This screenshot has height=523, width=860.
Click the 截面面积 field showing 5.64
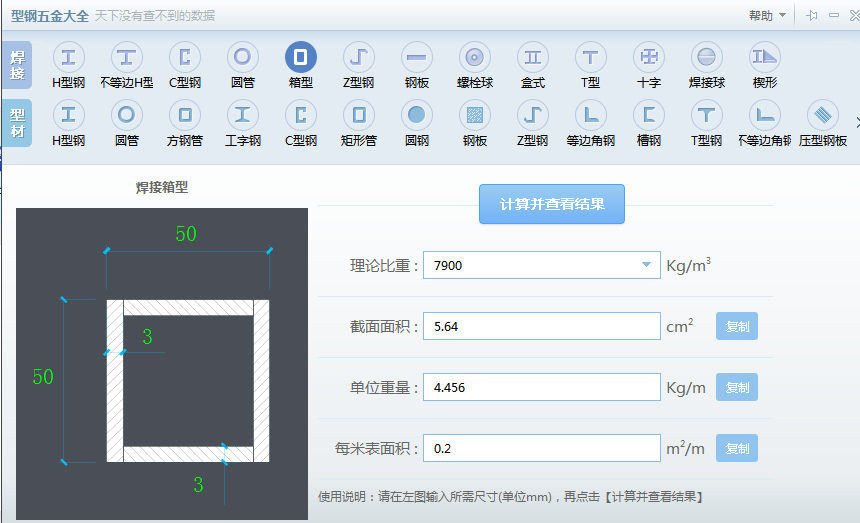tap(541, 326)
